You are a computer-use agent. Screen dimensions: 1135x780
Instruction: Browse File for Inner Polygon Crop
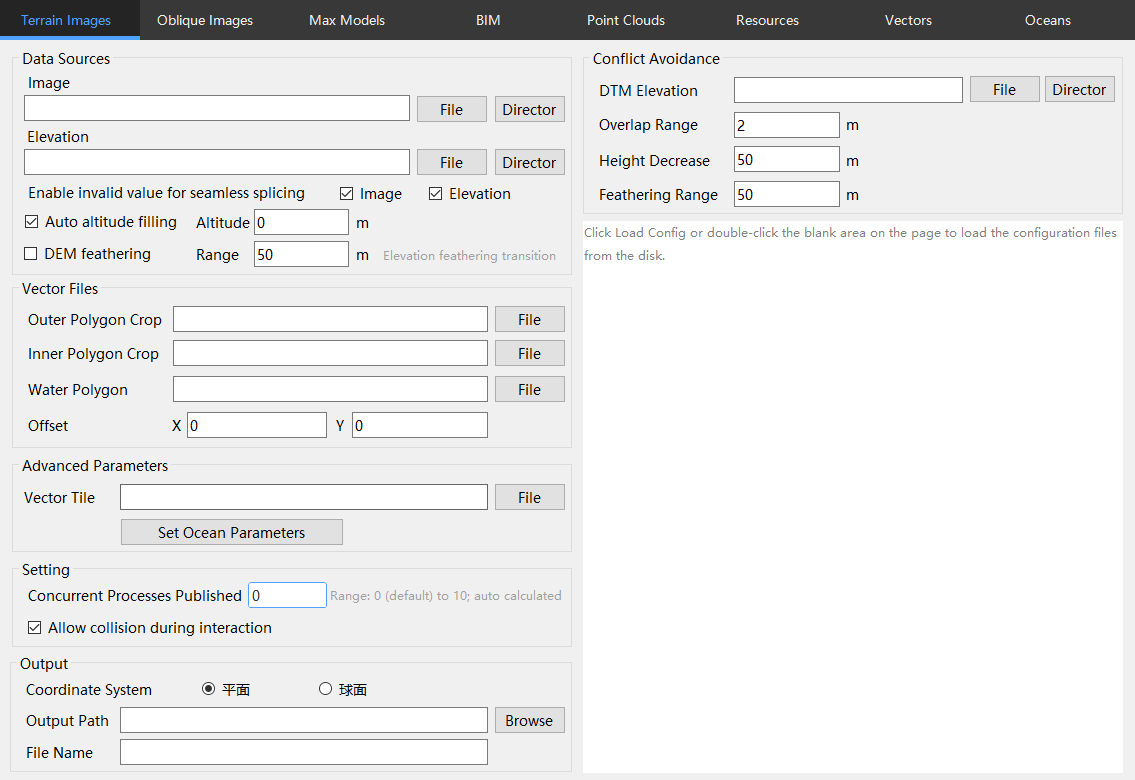click(x=530, y=353)
